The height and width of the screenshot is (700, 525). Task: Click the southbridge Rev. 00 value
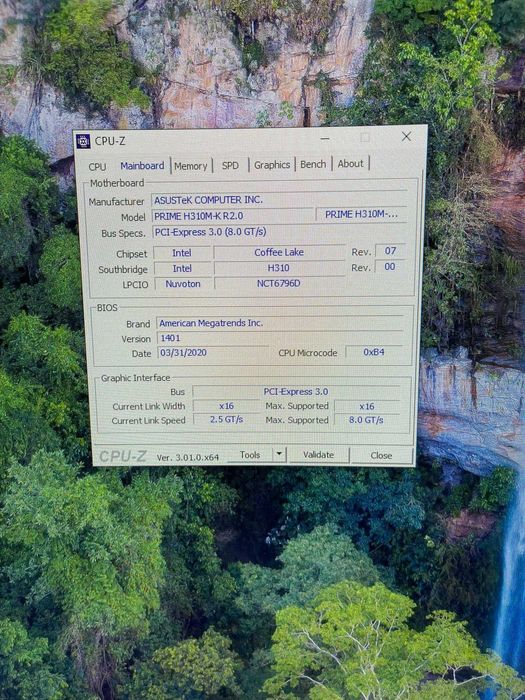pyautogui.click(x=390, y=267)
